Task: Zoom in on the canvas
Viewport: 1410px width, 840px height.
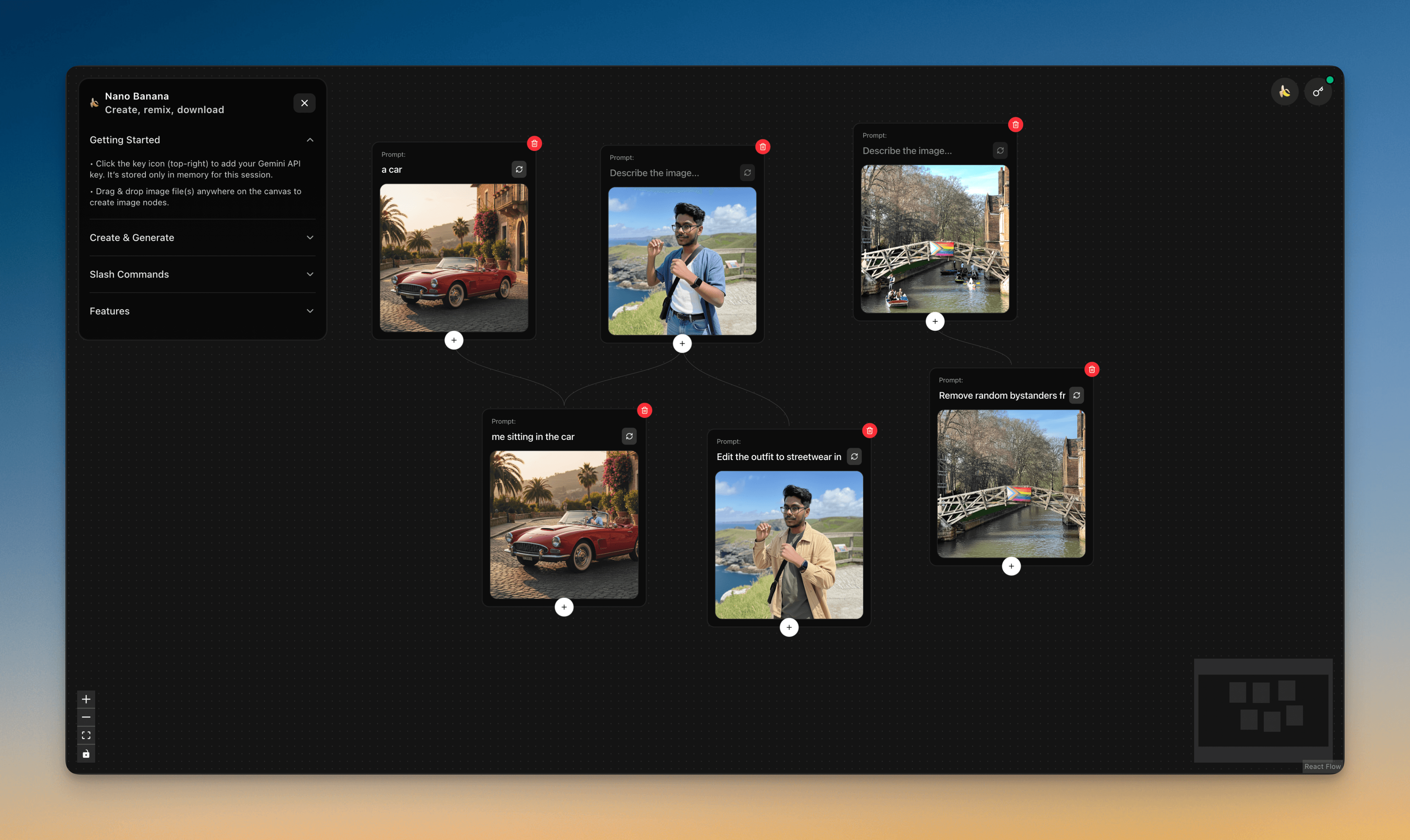Action: click(86, 699)
